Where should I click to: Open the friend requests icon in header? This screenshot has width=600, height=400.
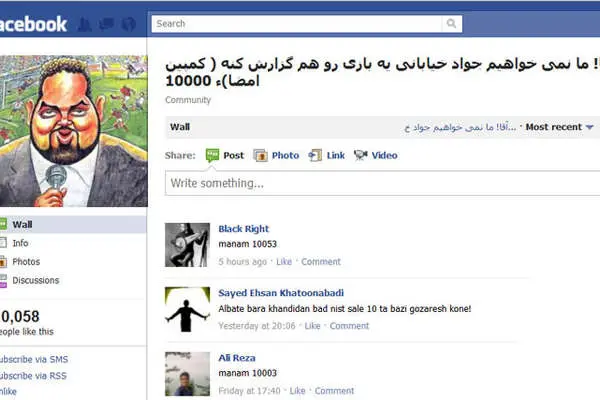tap(84, 24)
